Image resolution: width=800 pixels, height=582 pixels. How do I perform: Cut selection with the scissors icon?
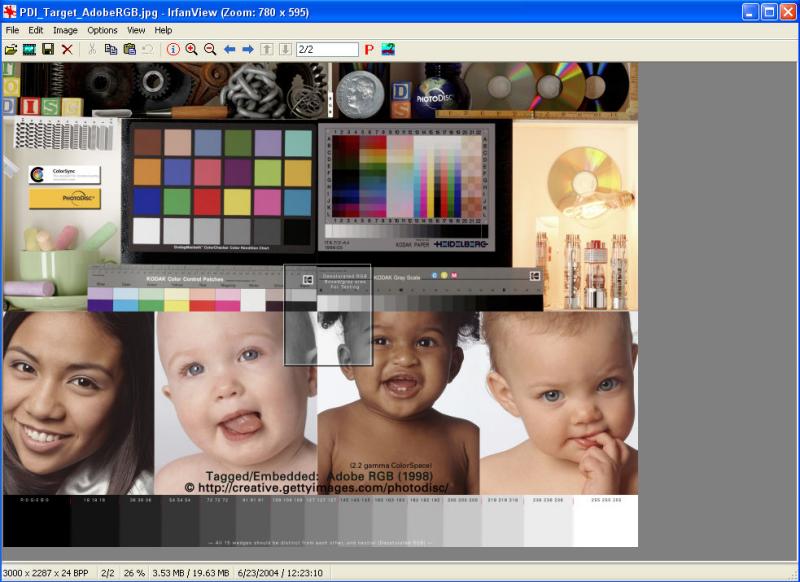tap(92, 49)
